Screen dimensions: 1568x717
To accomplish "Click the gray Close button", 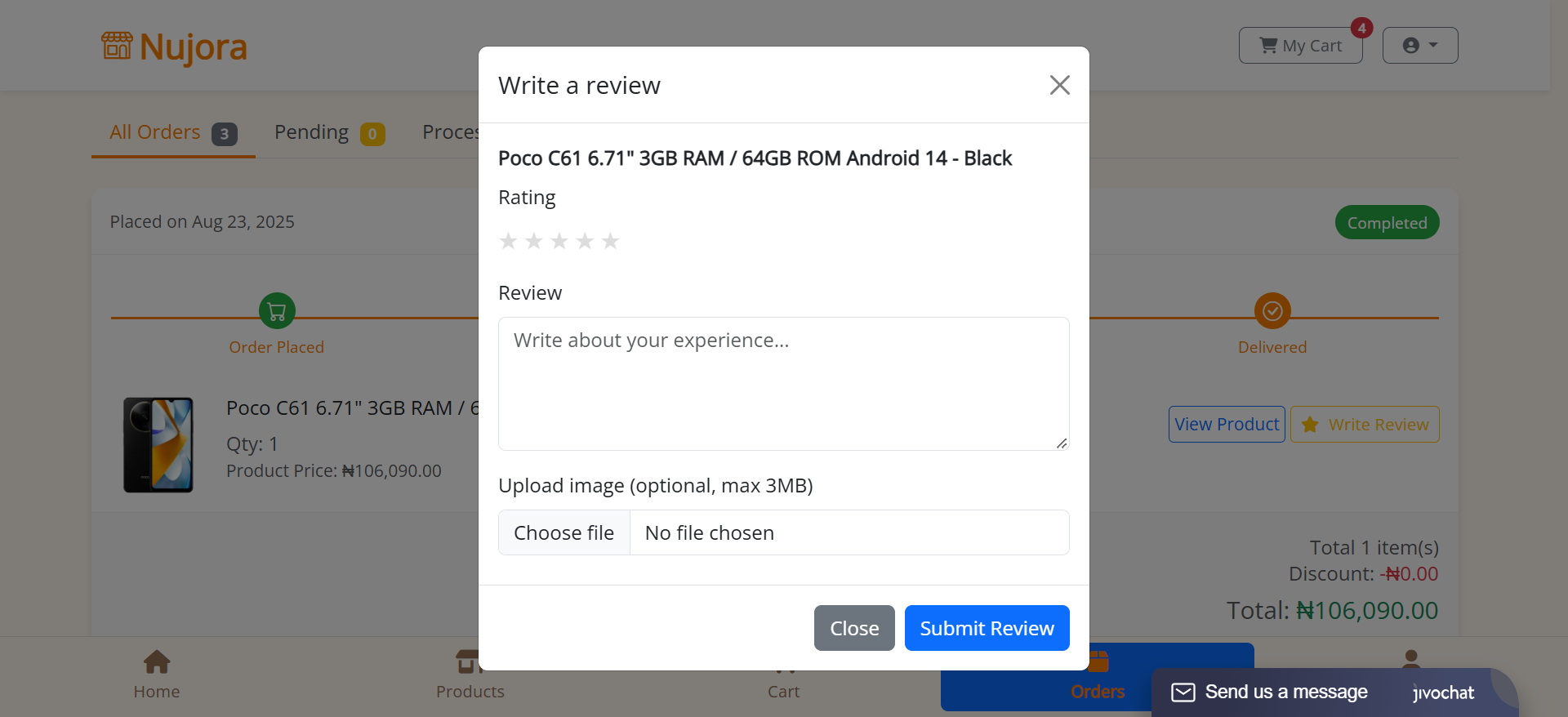I will pyautogui.click(x=854, y=628).
